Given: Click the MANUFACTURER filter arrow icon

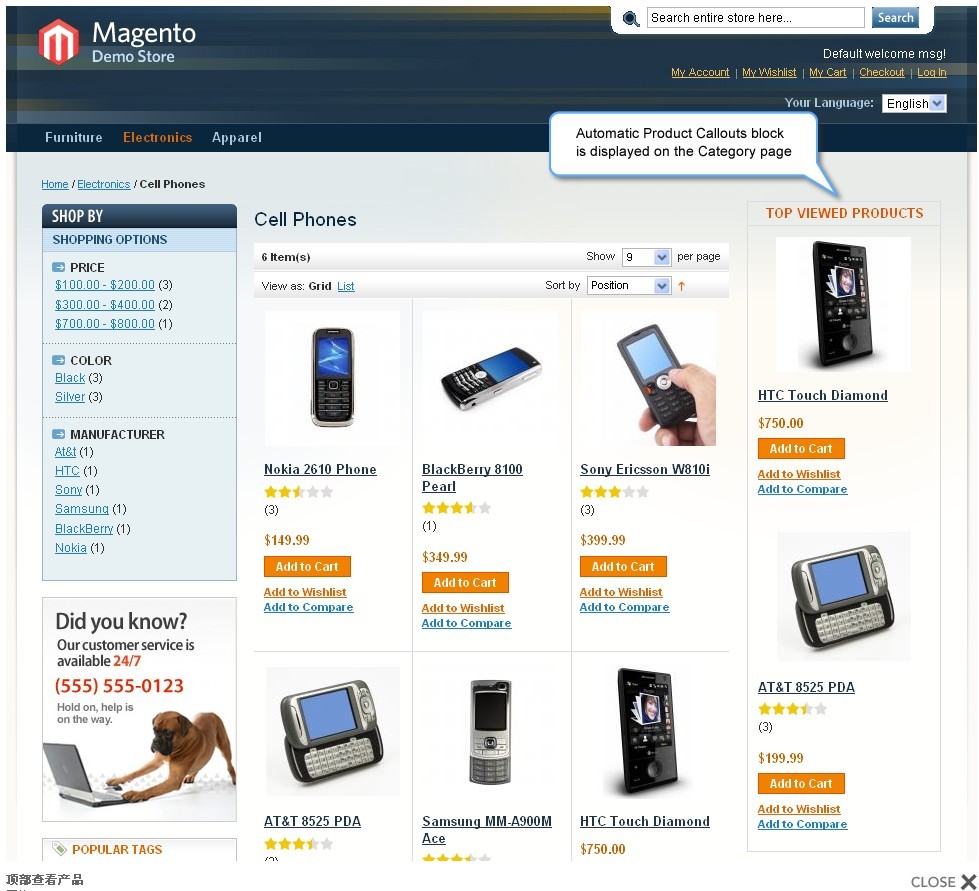Looking at the screenshot, I should (x=58, y=434).
